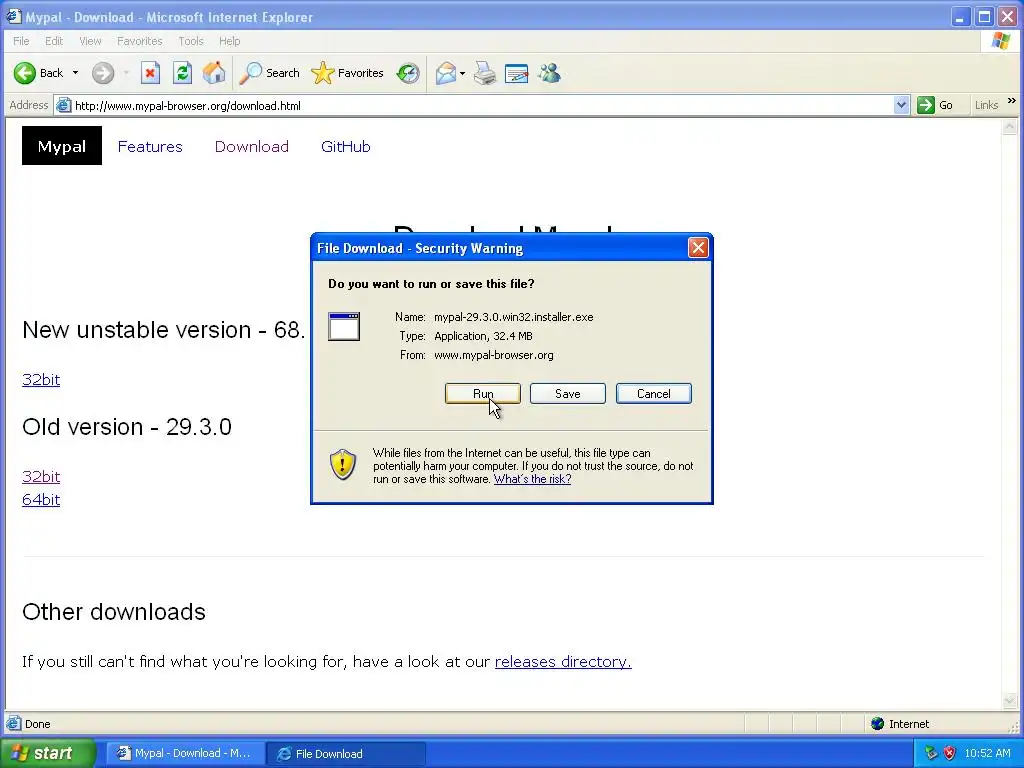
Task: Open the Search pane in the toolbar
Action: tap(269, 73)
